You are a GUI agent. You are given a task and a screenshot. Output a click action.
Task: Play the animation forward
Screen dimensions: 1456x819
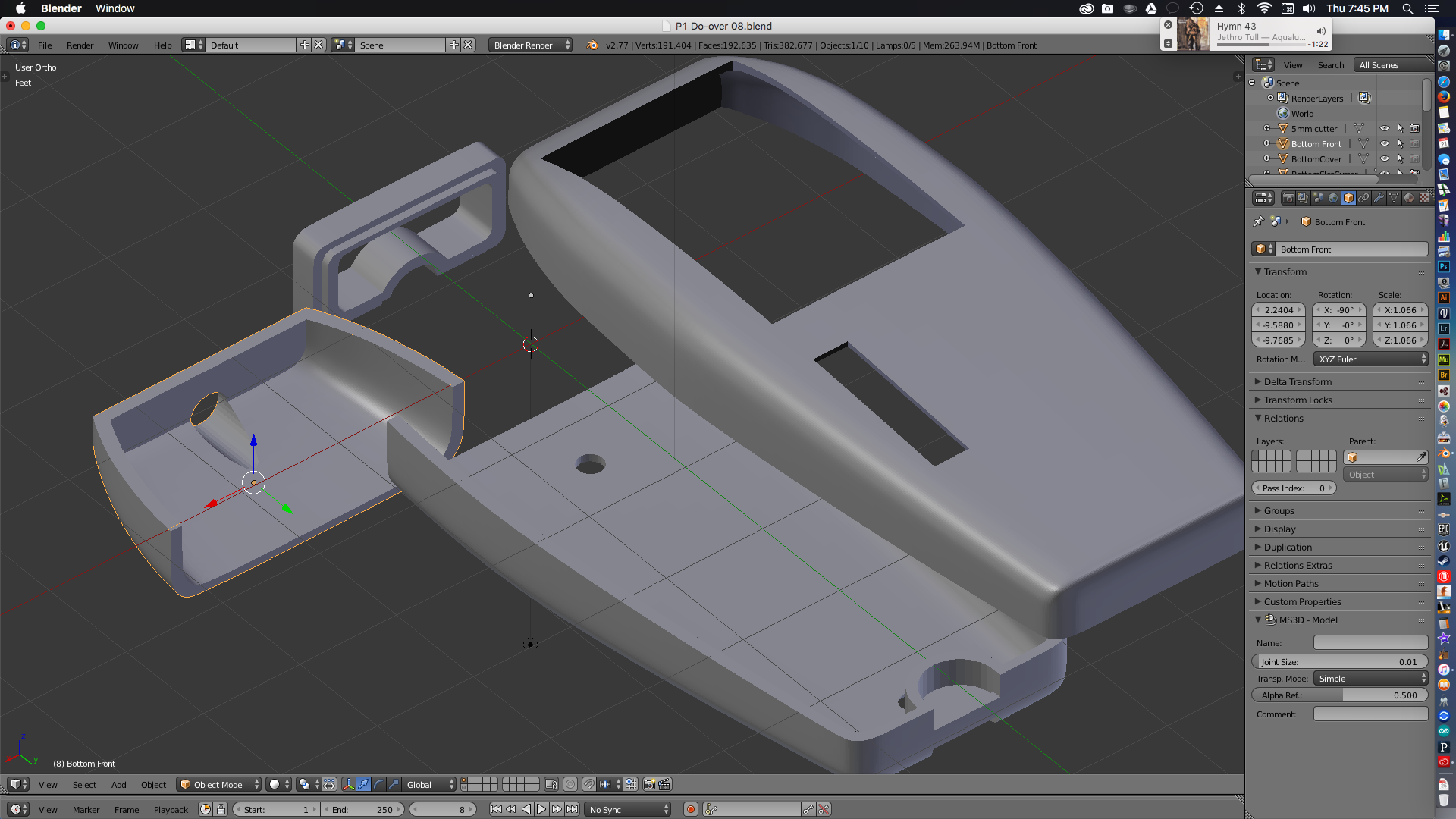coord(541,809)
